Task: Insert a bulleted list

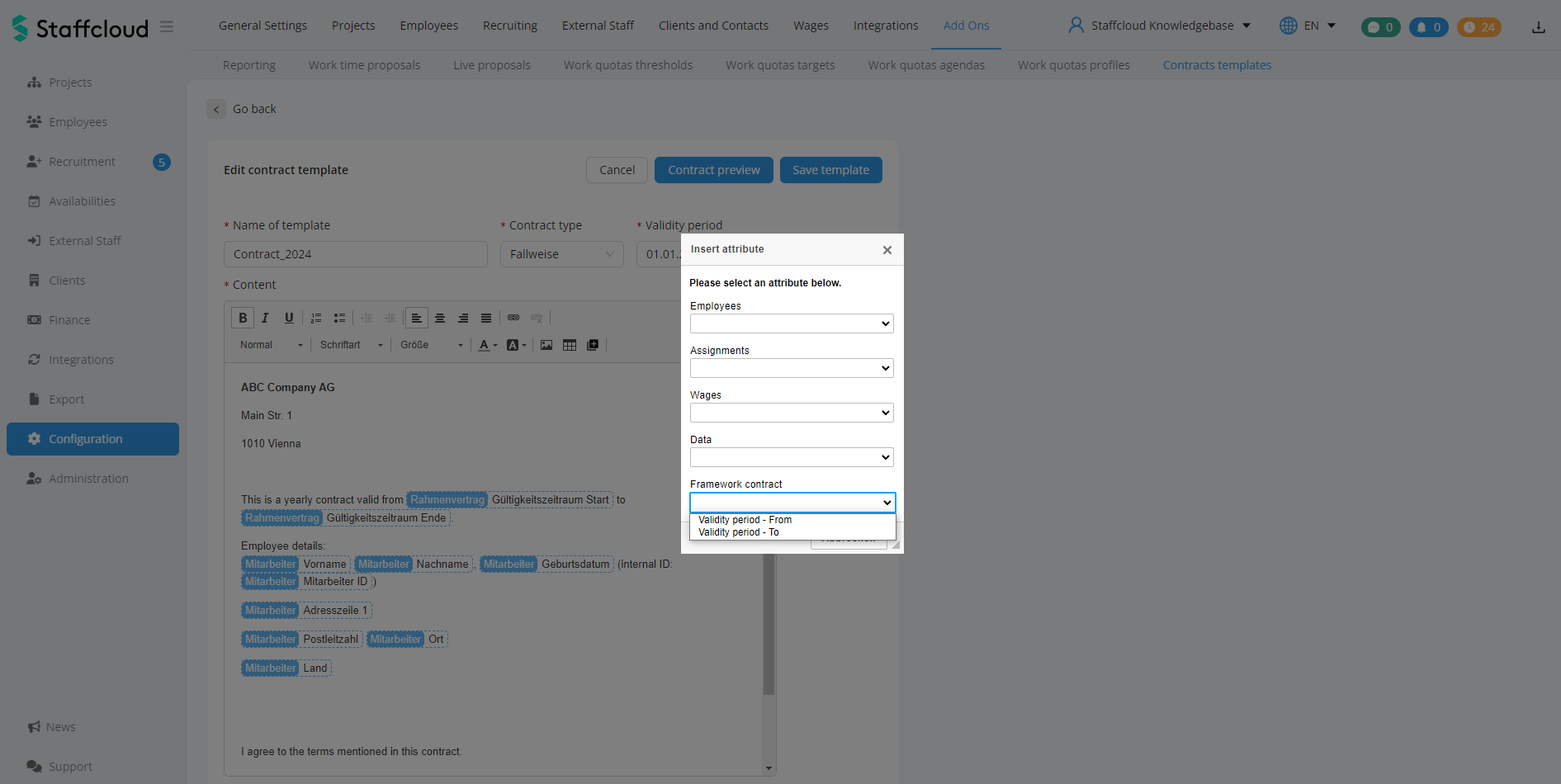Action: [x=339, y=318]
